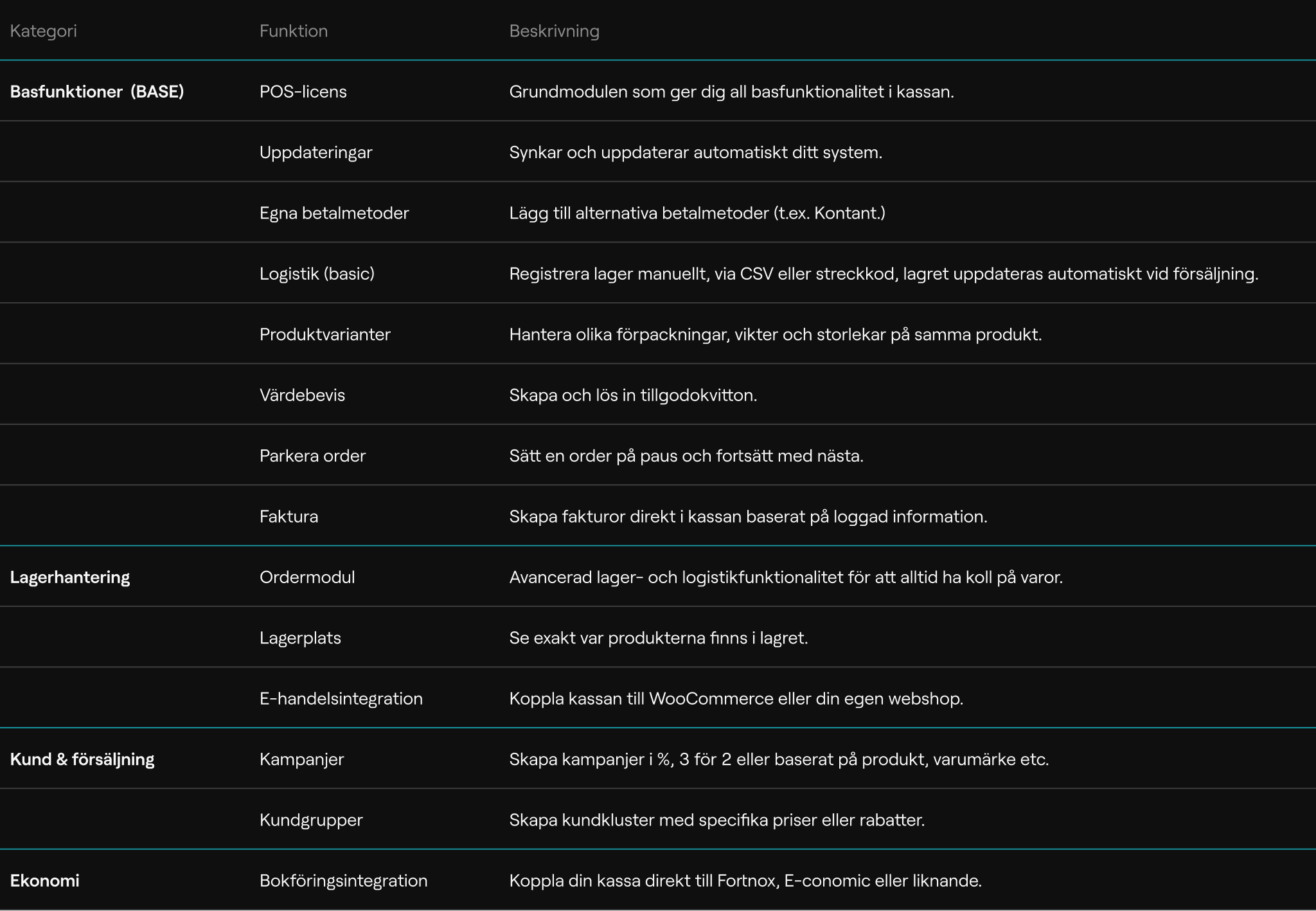Click the Kund & försäljning category
This screenshot has width=1316, height=911.
(x=82, y=759)
